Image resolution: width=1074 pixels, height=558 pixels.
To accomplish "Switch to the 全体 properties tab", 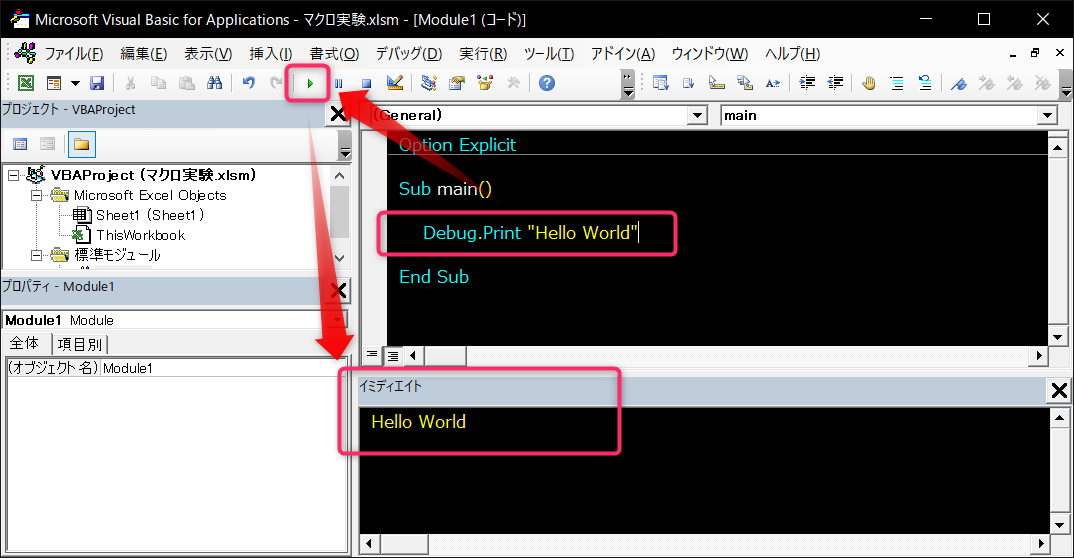I will 25,343.
